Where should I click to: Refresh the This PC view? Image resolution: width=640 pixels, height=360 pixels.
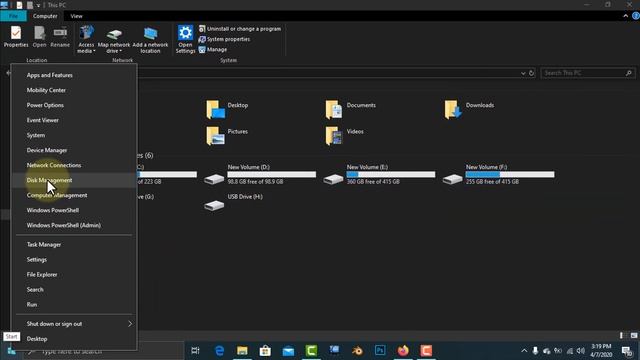[x=531, y=73]
